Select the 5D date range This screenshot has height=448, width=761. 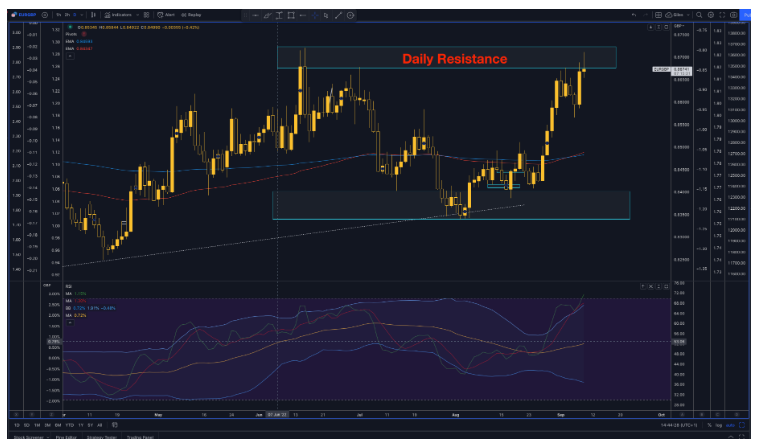click(27, 425)
